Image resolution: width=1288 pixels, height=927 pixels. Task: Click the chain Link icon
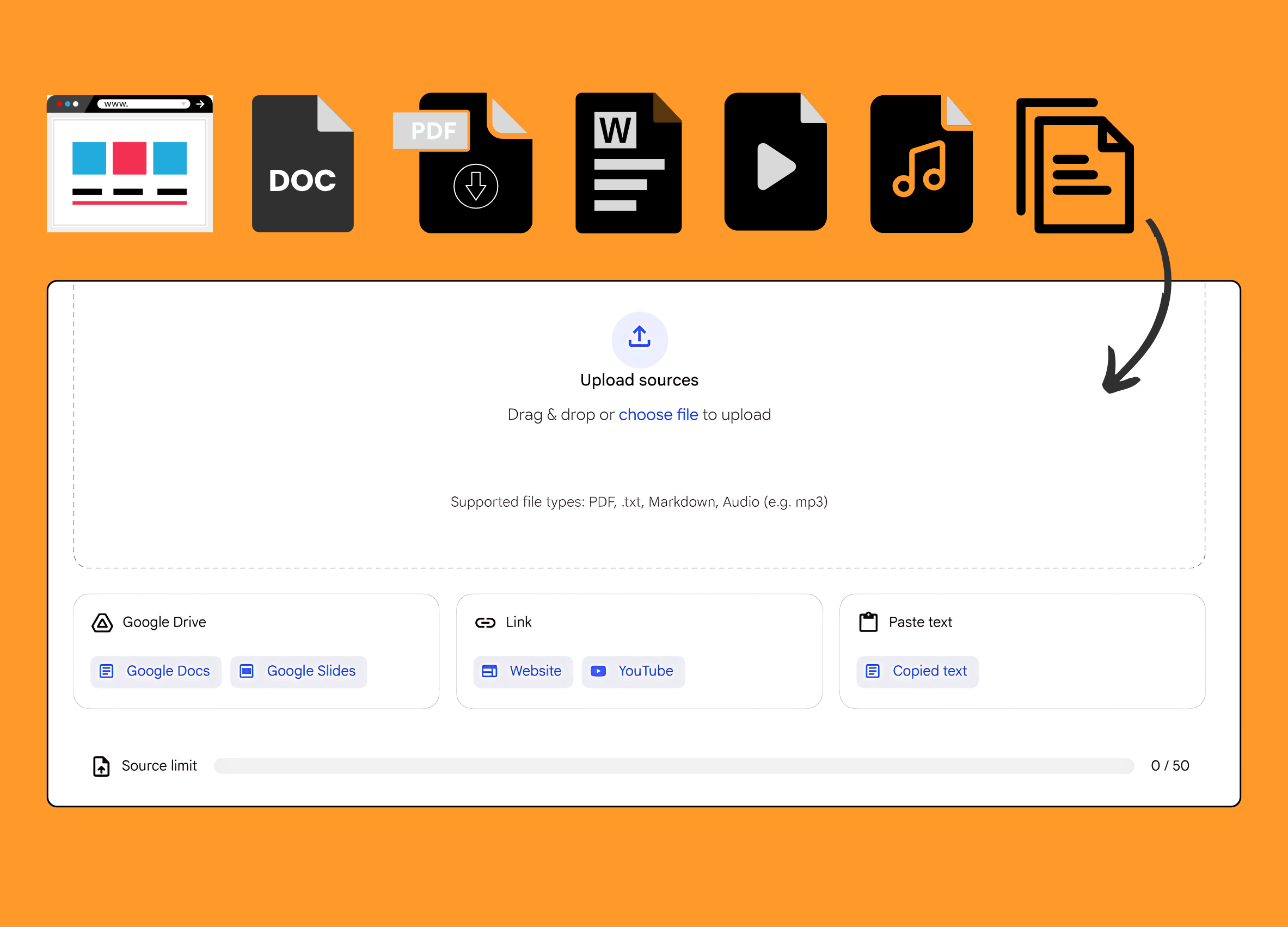[x=486, y=622]
